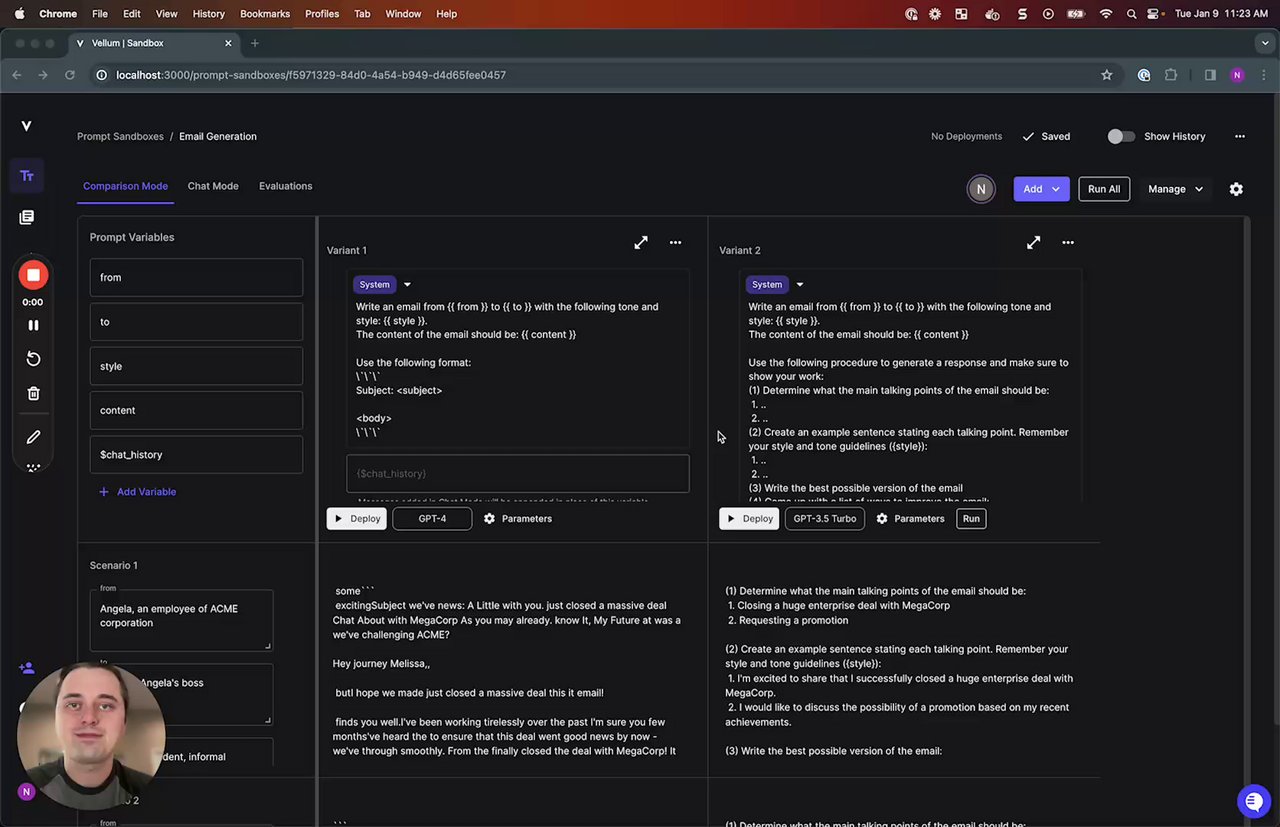
Task: Switch to Chat Mode tab
Action: click(213, 186)
